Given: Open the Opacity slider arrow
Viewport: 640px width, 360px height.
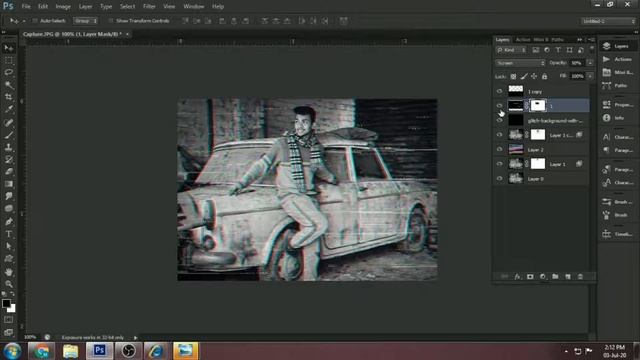Looking at the screenshot, I should [x=590, y=63].
